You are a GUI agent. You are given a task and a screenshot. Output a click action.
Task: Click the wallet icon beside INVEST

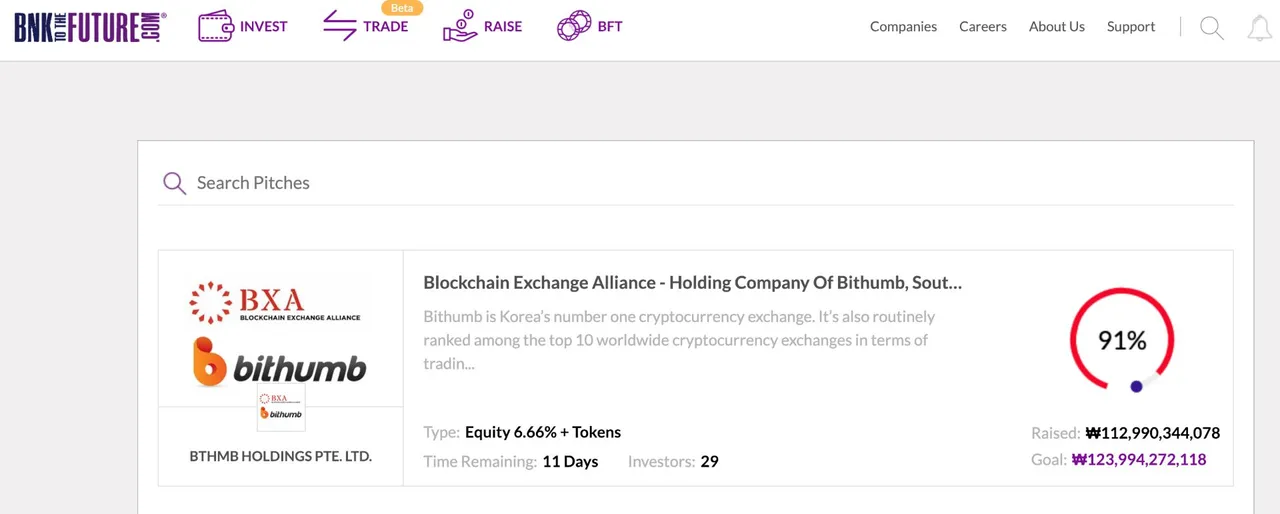(215, 26)
